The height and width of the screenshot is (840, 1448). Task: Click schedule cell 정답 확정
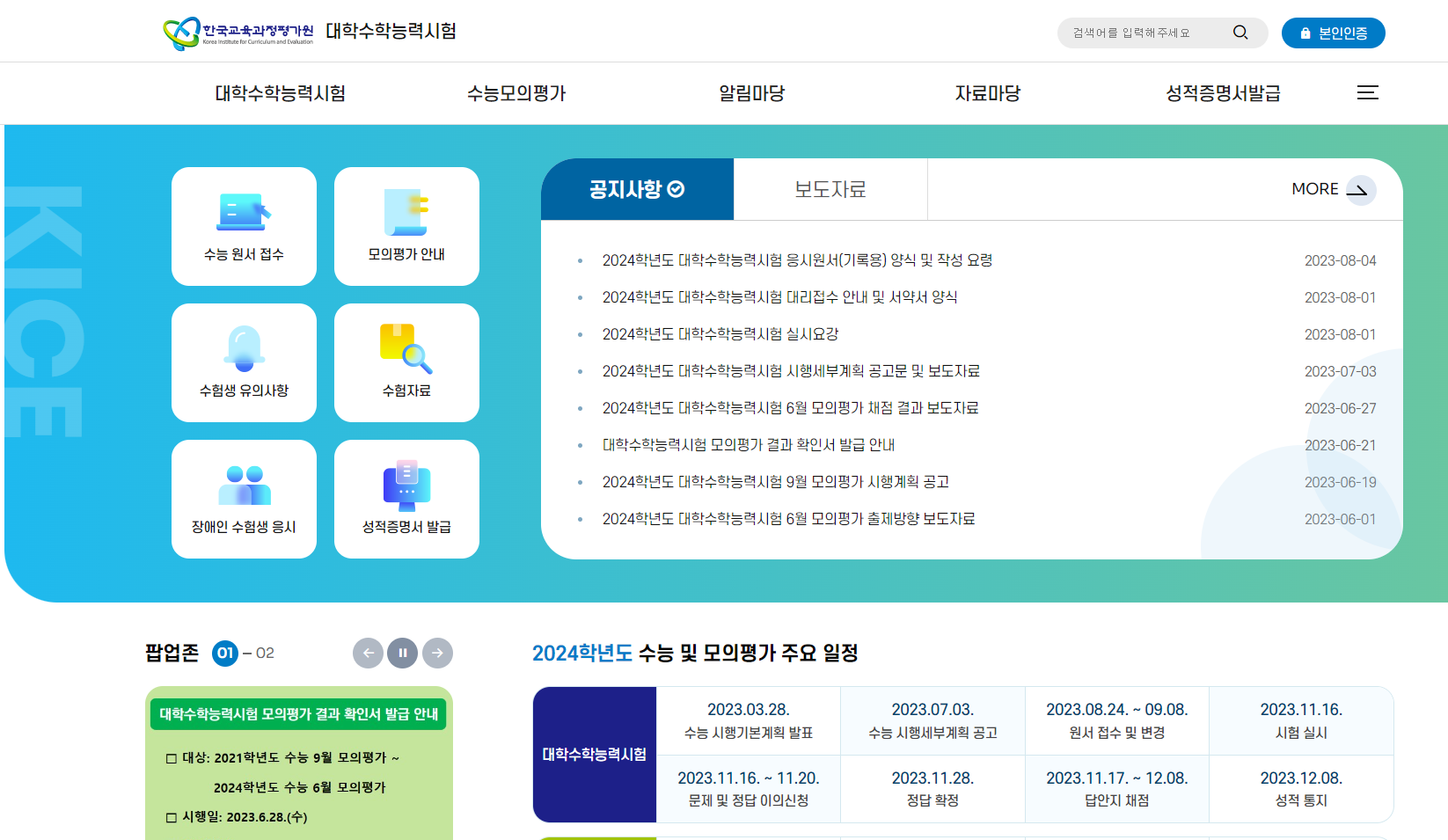(932, 789)
